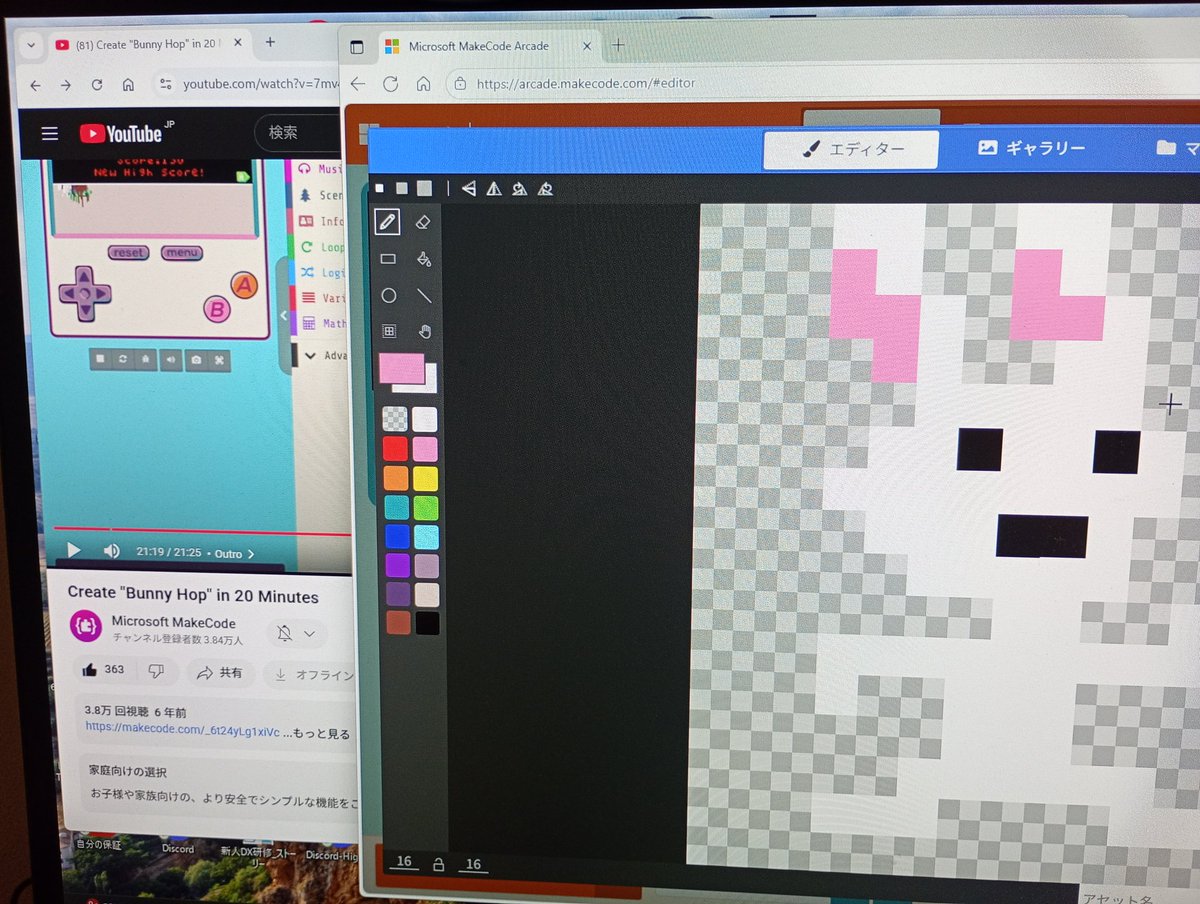Image resolution: width=1200 pixels, height=904 pixels.
Task: Pick the white palette swatch
Action: (x=425, y=419)
